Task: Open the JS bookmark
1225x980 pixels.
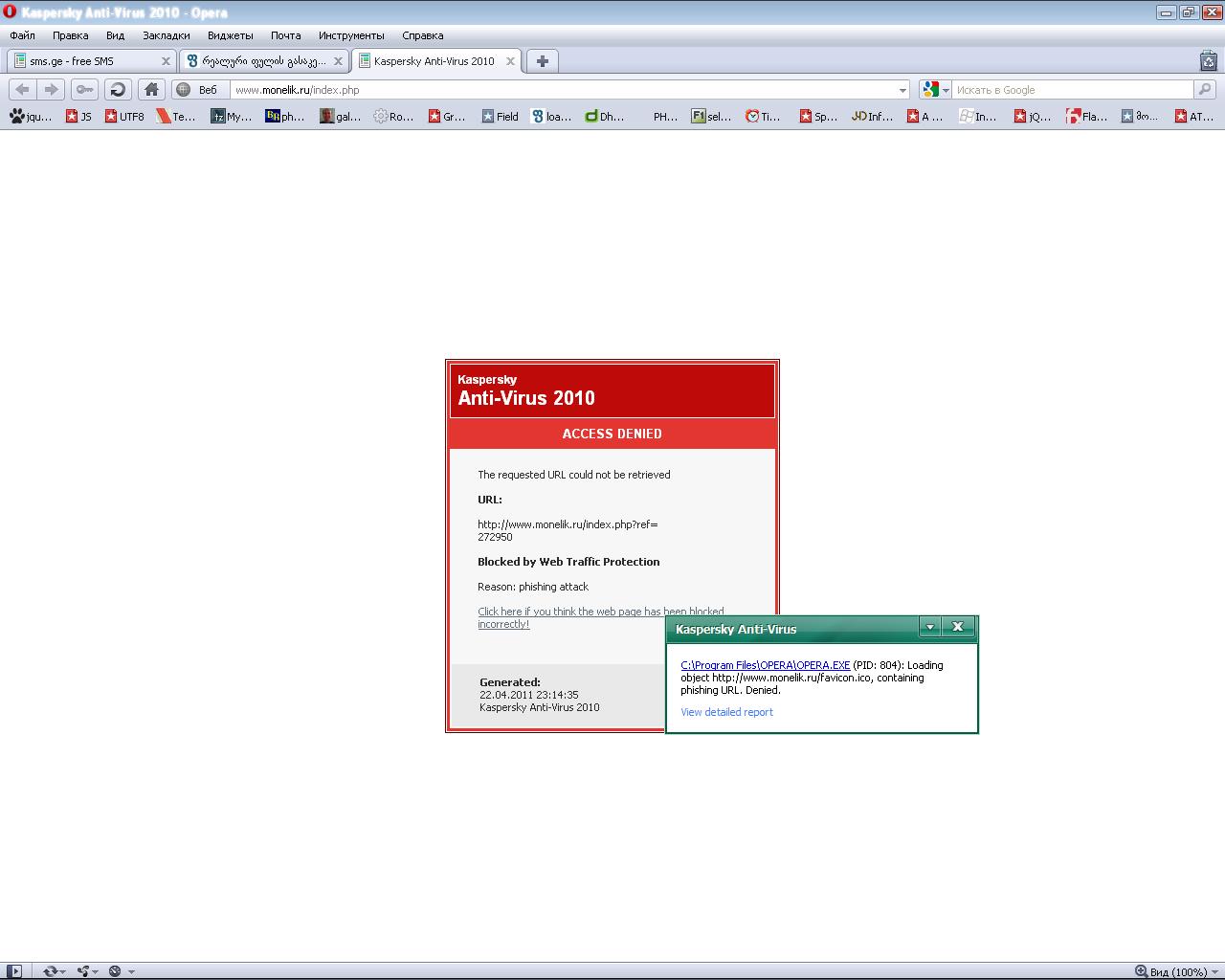Action: coord(78,116)
